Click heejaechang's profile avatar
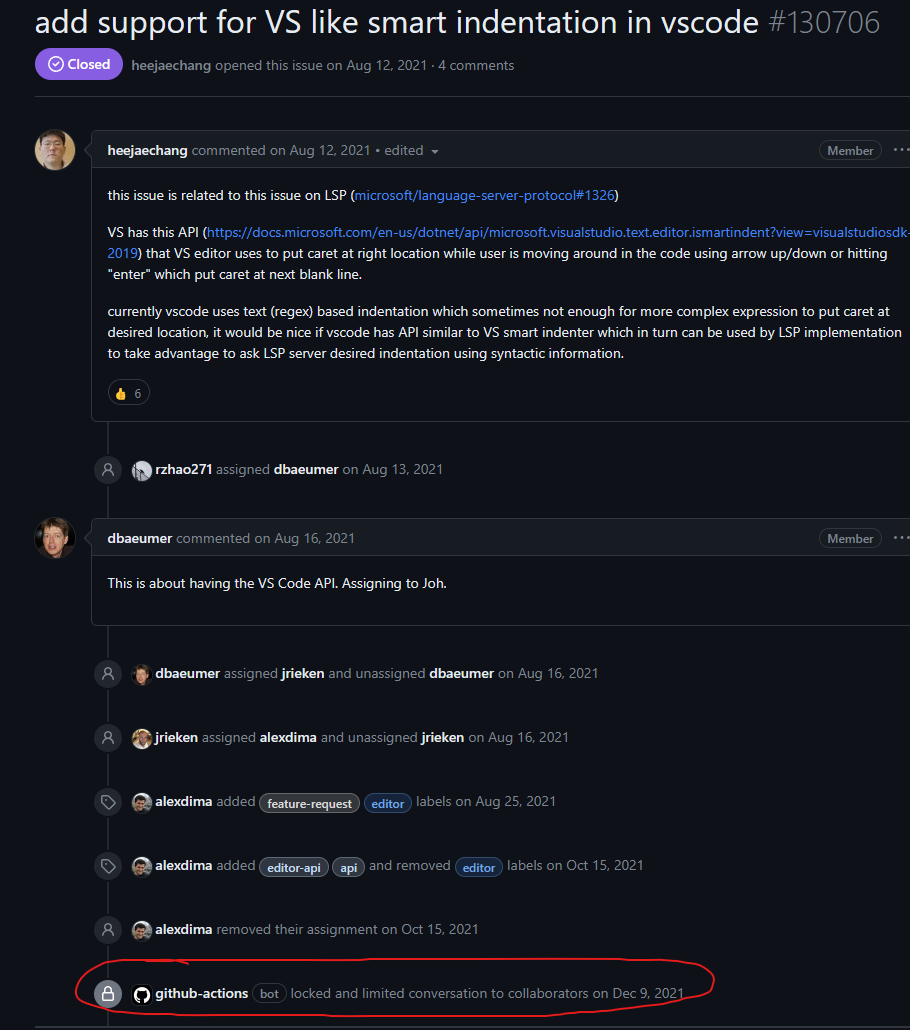The width and height of the screenshot is (910, 1030). [x=55, y=149]
